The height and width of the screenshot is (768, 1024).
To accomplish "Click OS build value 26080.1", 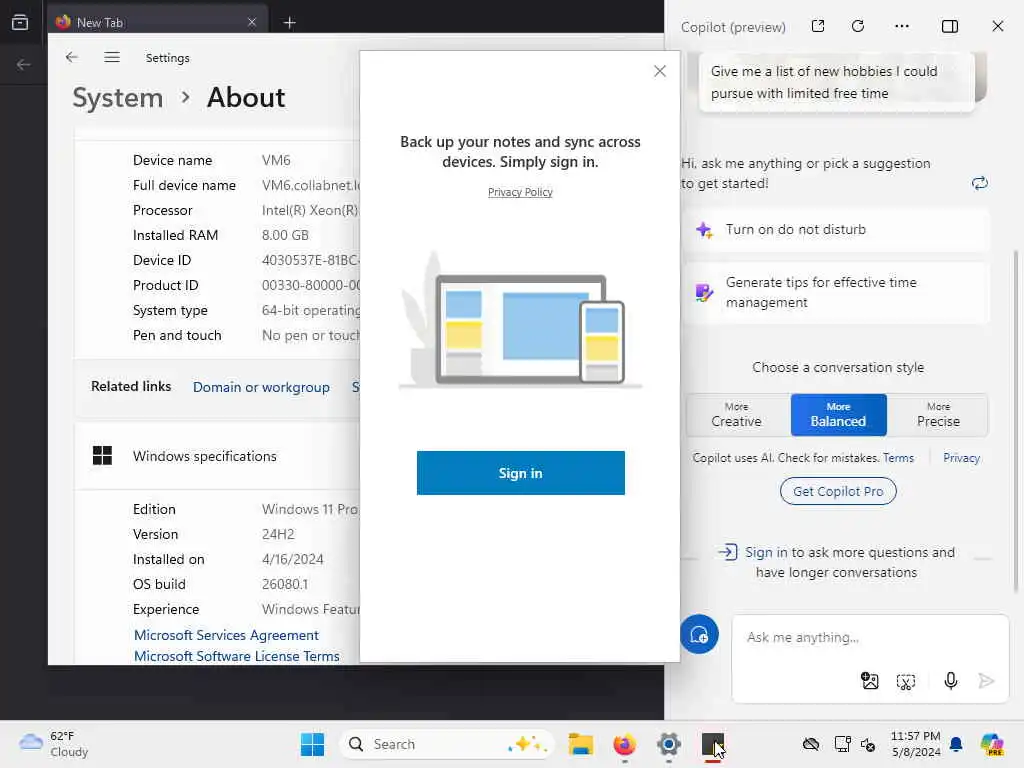I will tap(285, 584).
